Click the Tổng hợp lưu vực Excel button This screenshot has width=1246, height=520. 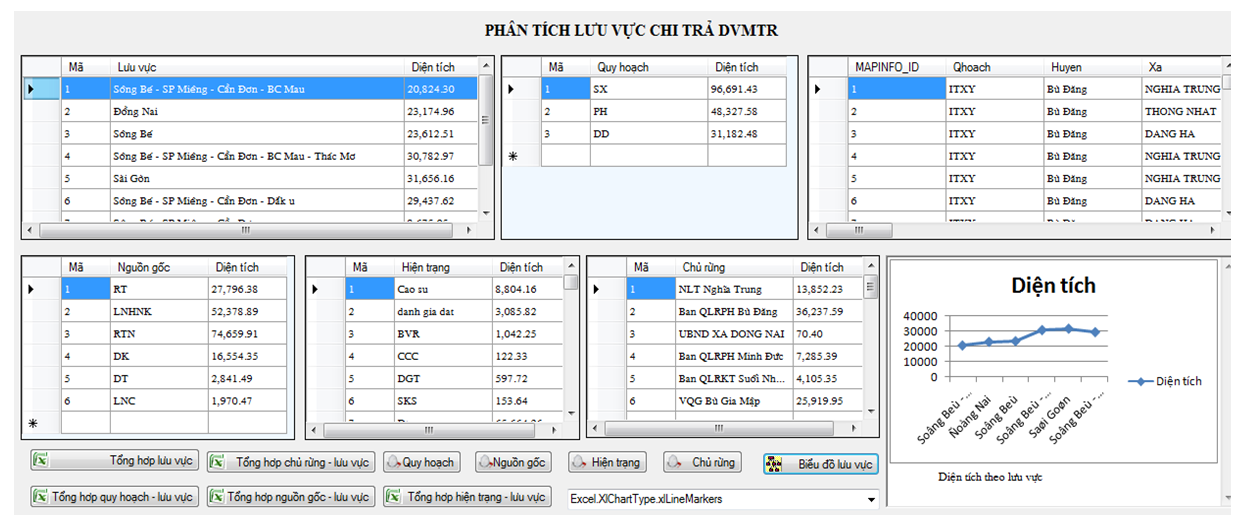pos(114,461)
